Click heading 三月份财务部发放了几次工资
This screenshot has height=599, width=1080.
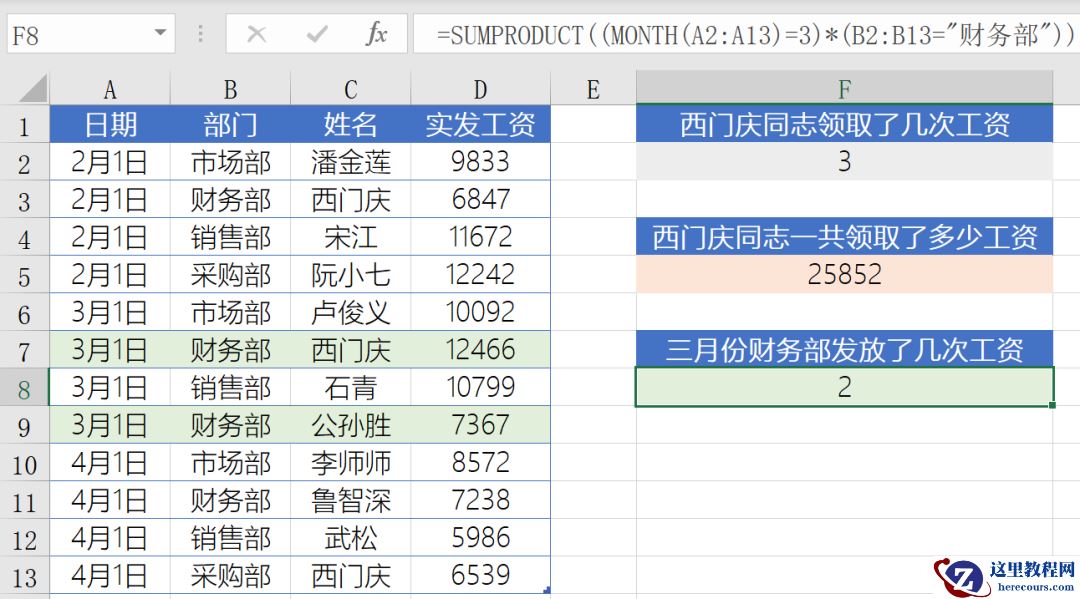point(844,350)
